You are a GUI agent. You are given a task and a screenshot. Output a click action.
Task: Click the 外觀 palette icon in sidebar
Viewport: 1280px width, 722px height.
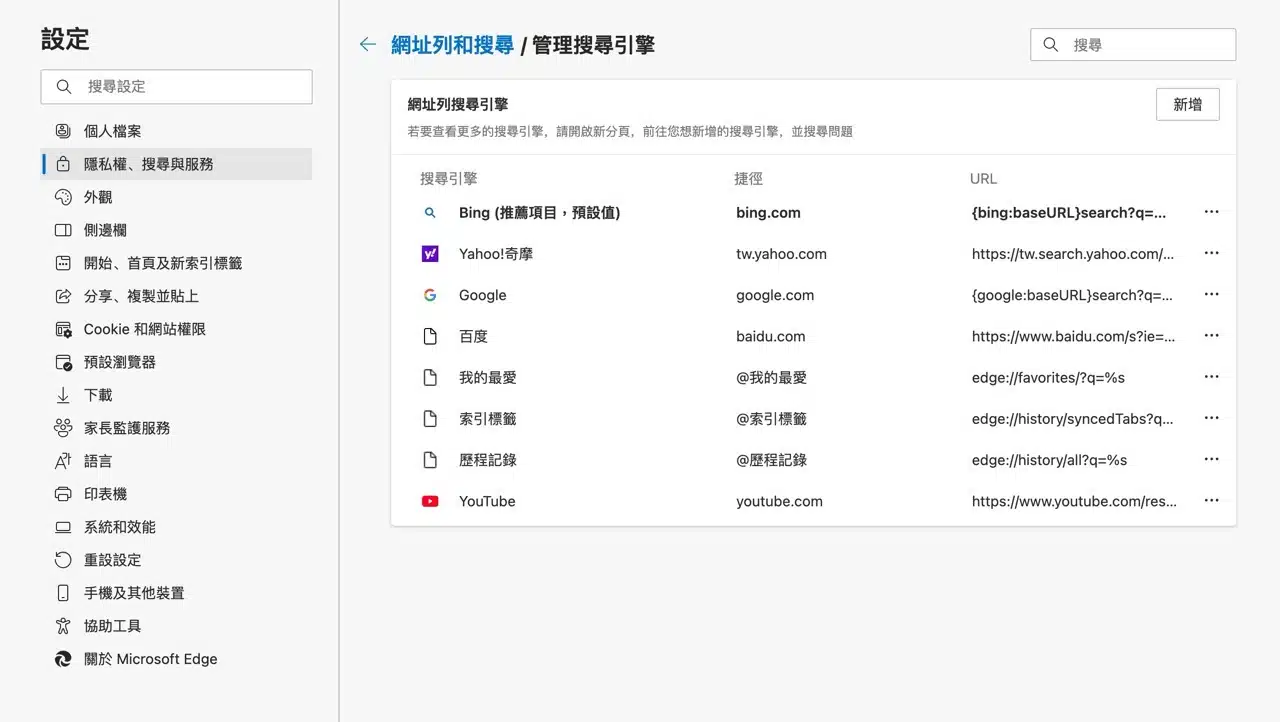(x=63, y=197)
